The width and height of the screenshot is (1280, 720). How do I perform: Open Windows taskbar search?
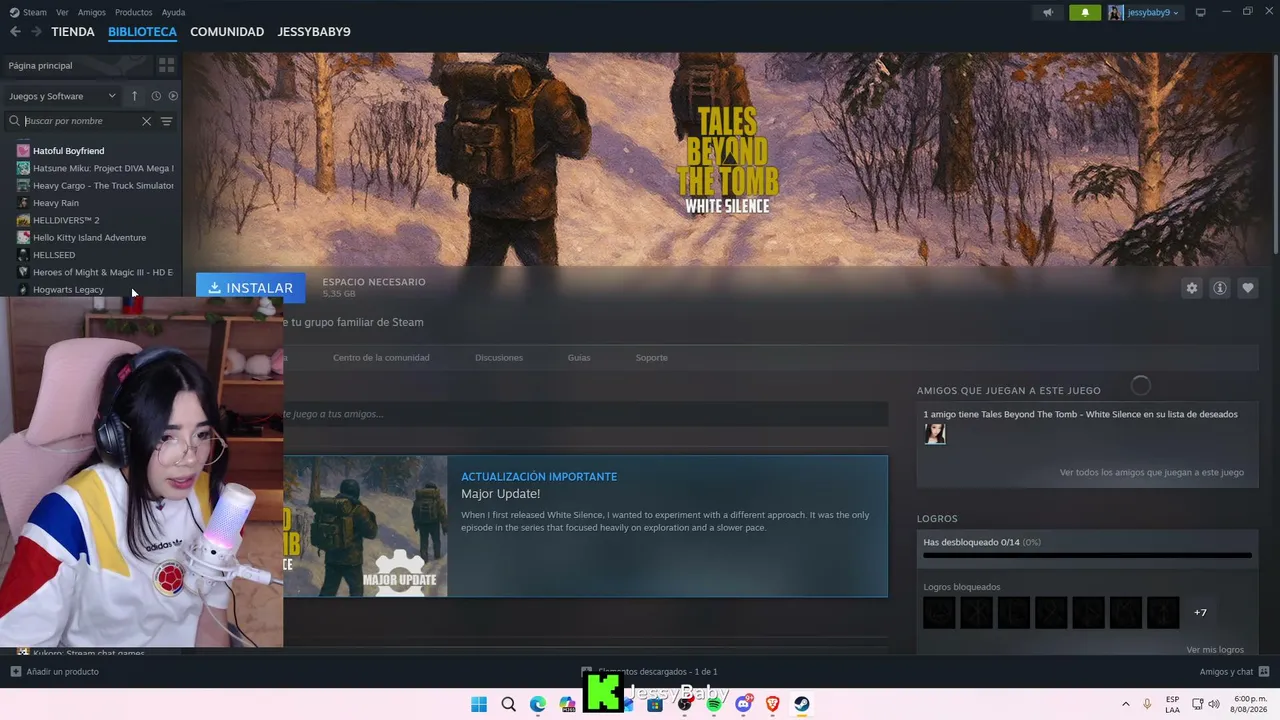point(509,704)
